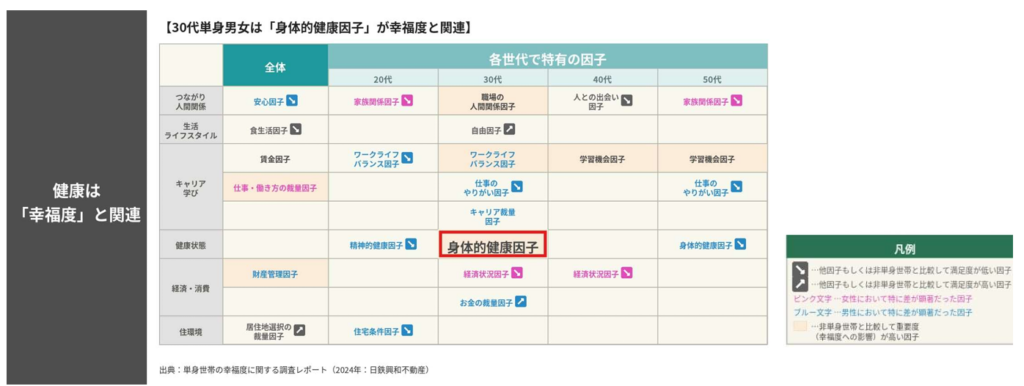
Task: Click the arrow icon beside 人との出会い因子
Action: [x=626, y=101]
